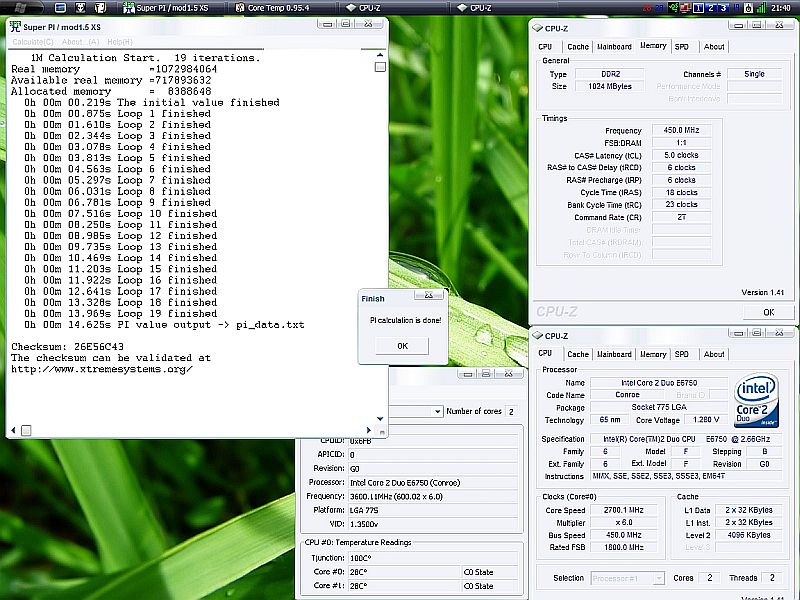
Task: Click CAS# Latency value 5.0 clocks
Action: pos(681,155)
